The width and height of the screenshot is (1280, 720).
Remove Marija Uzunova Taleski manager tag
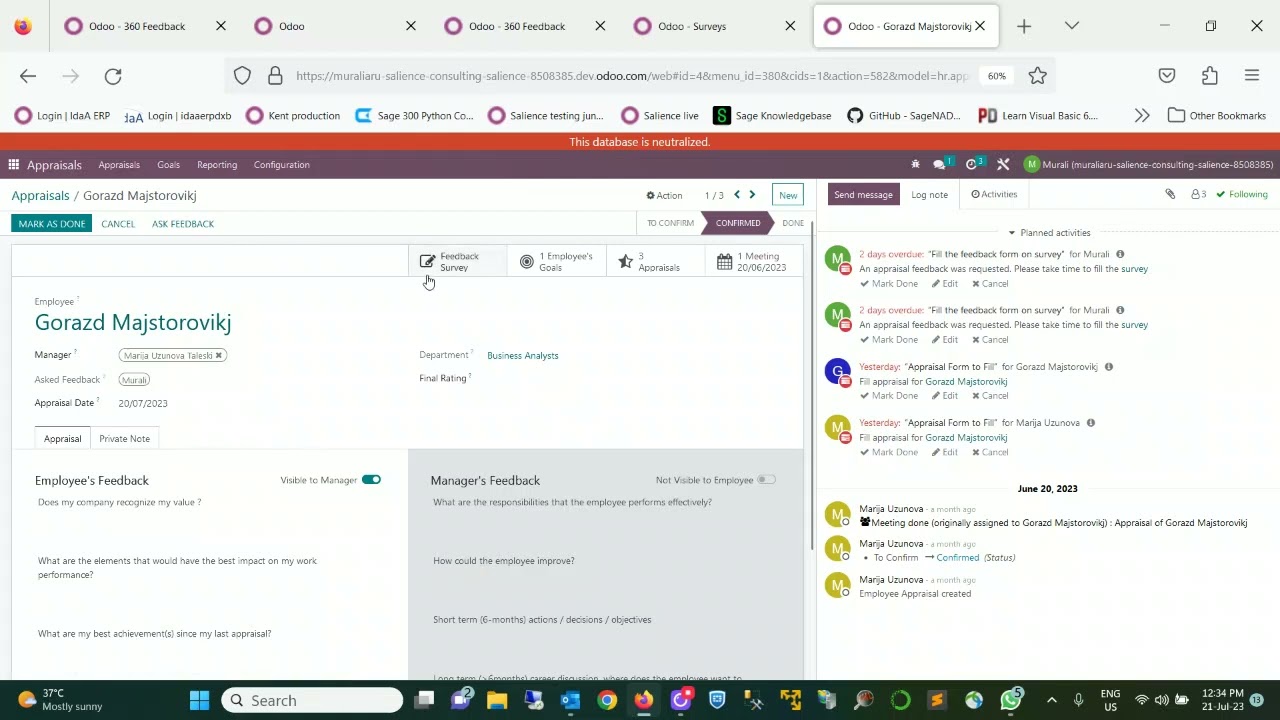tap(218, 355)
